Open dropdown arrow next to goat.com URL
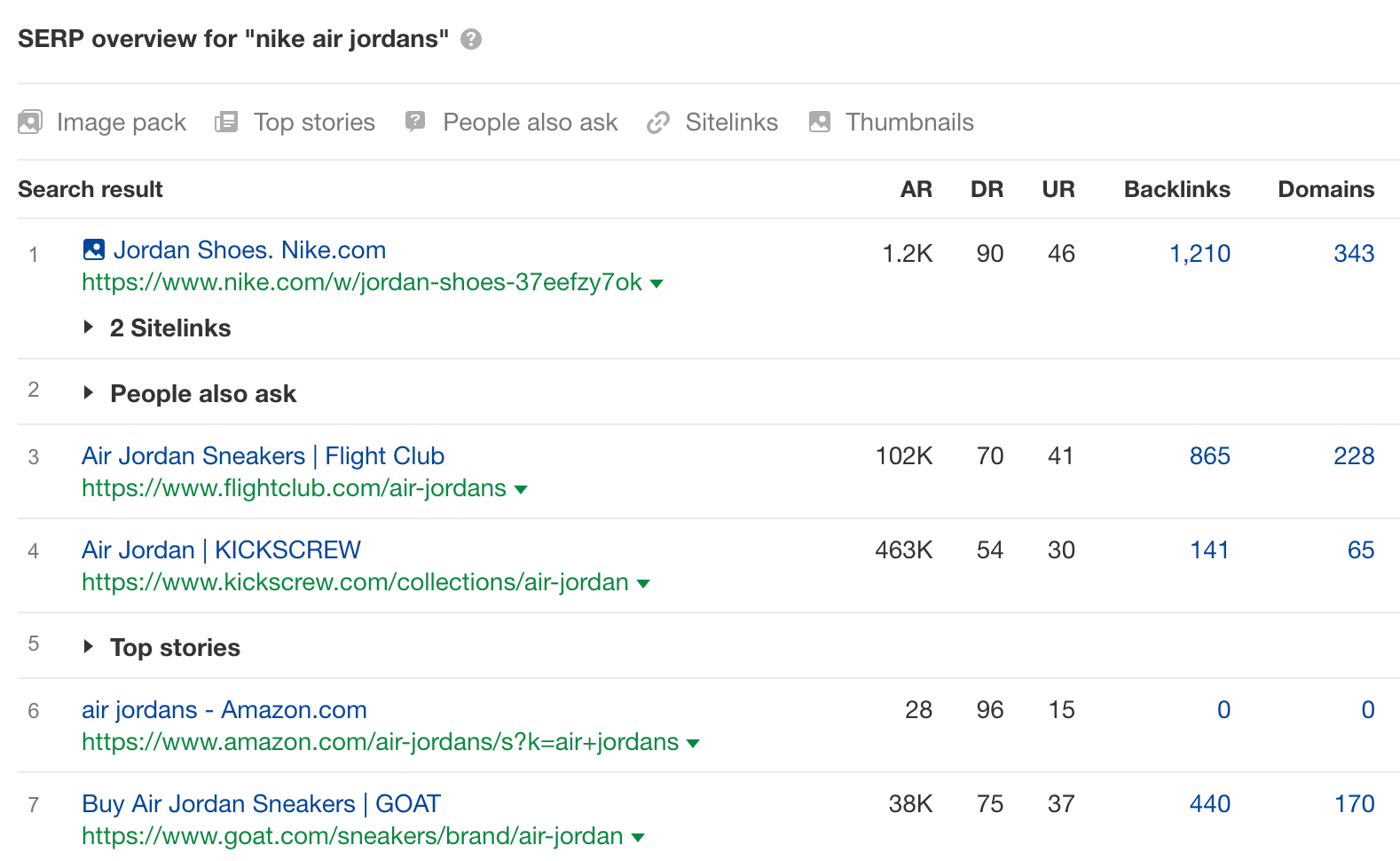The image size is (1400, 861). (x=638, y=838)
